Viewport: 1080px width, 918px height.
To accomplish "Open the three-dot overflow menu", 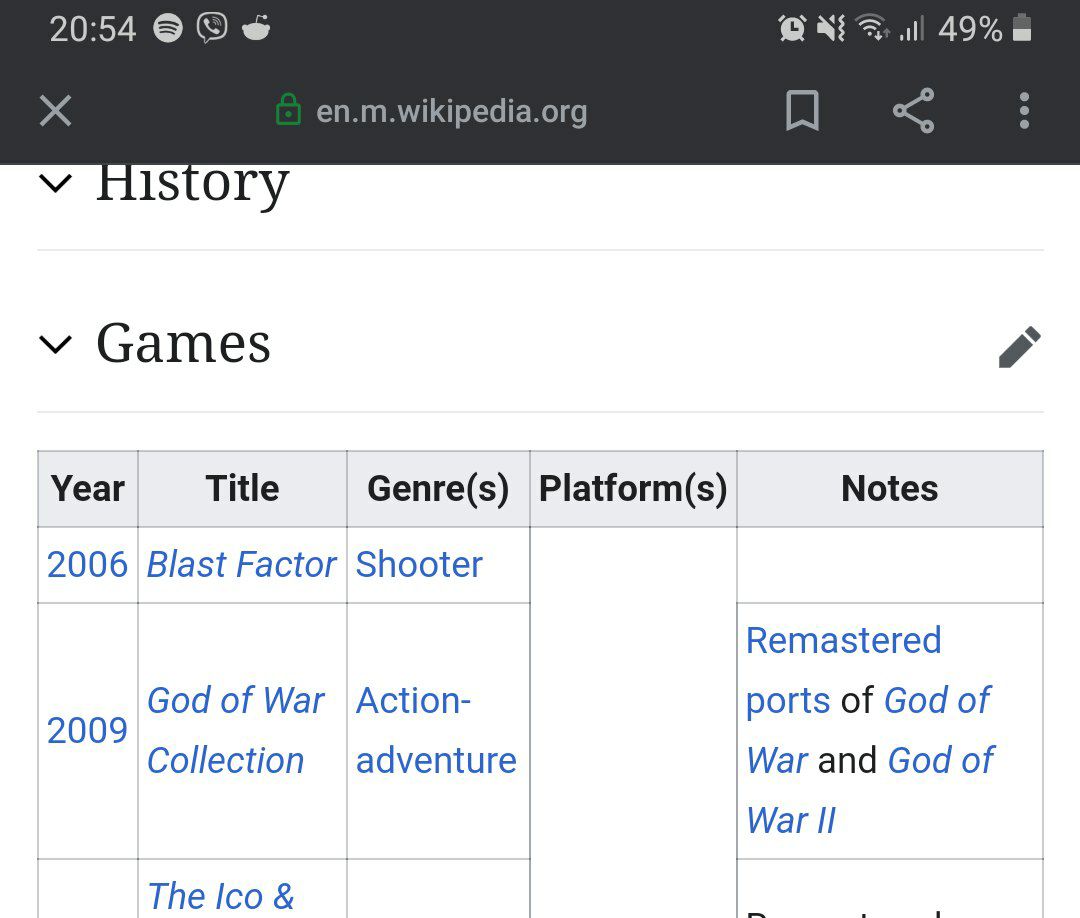I will (1023, 110).
